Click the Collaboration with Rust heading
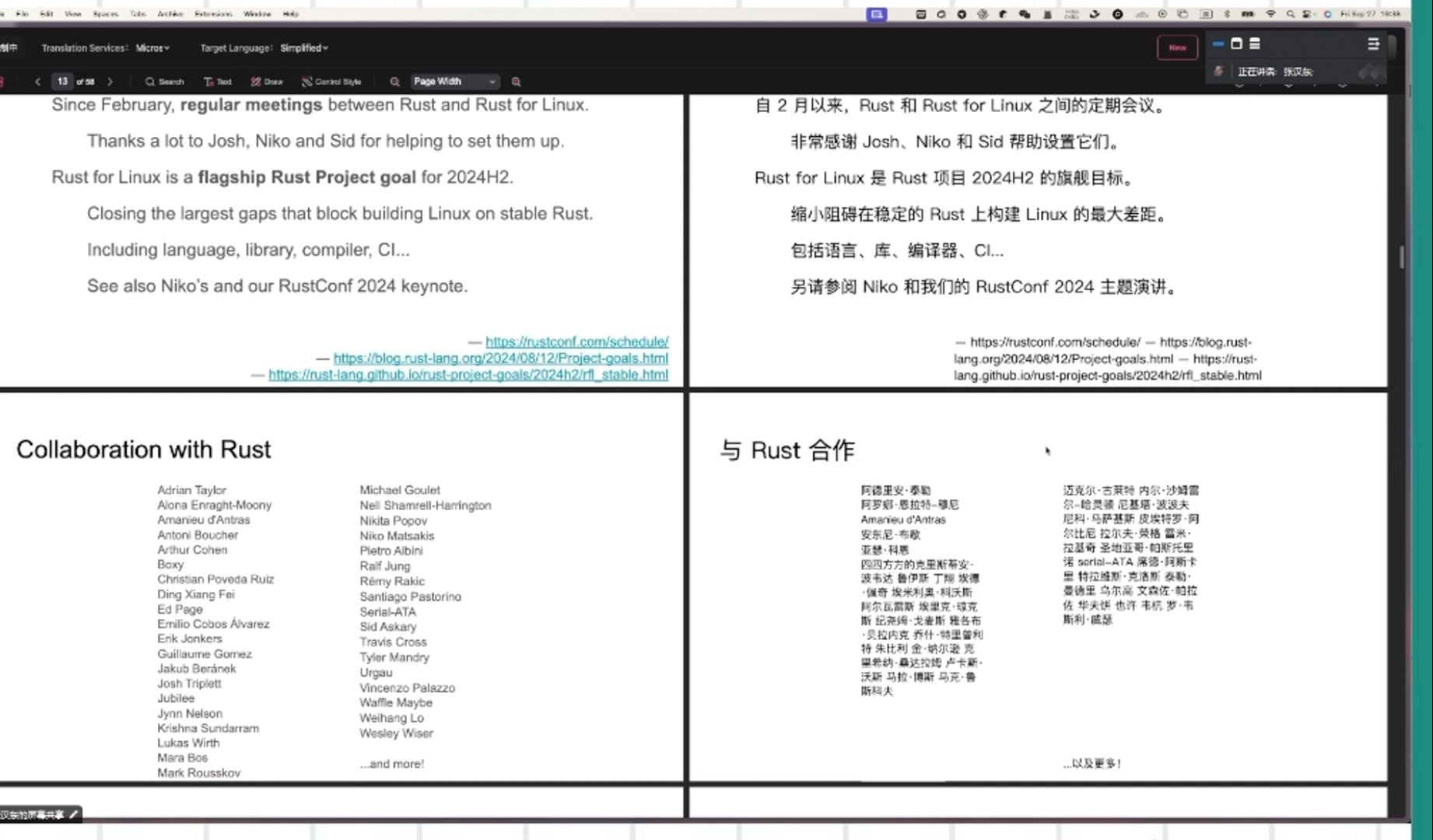Image resolution: width=1433 pixels, height=840 pixels. [x=144, y=450]
